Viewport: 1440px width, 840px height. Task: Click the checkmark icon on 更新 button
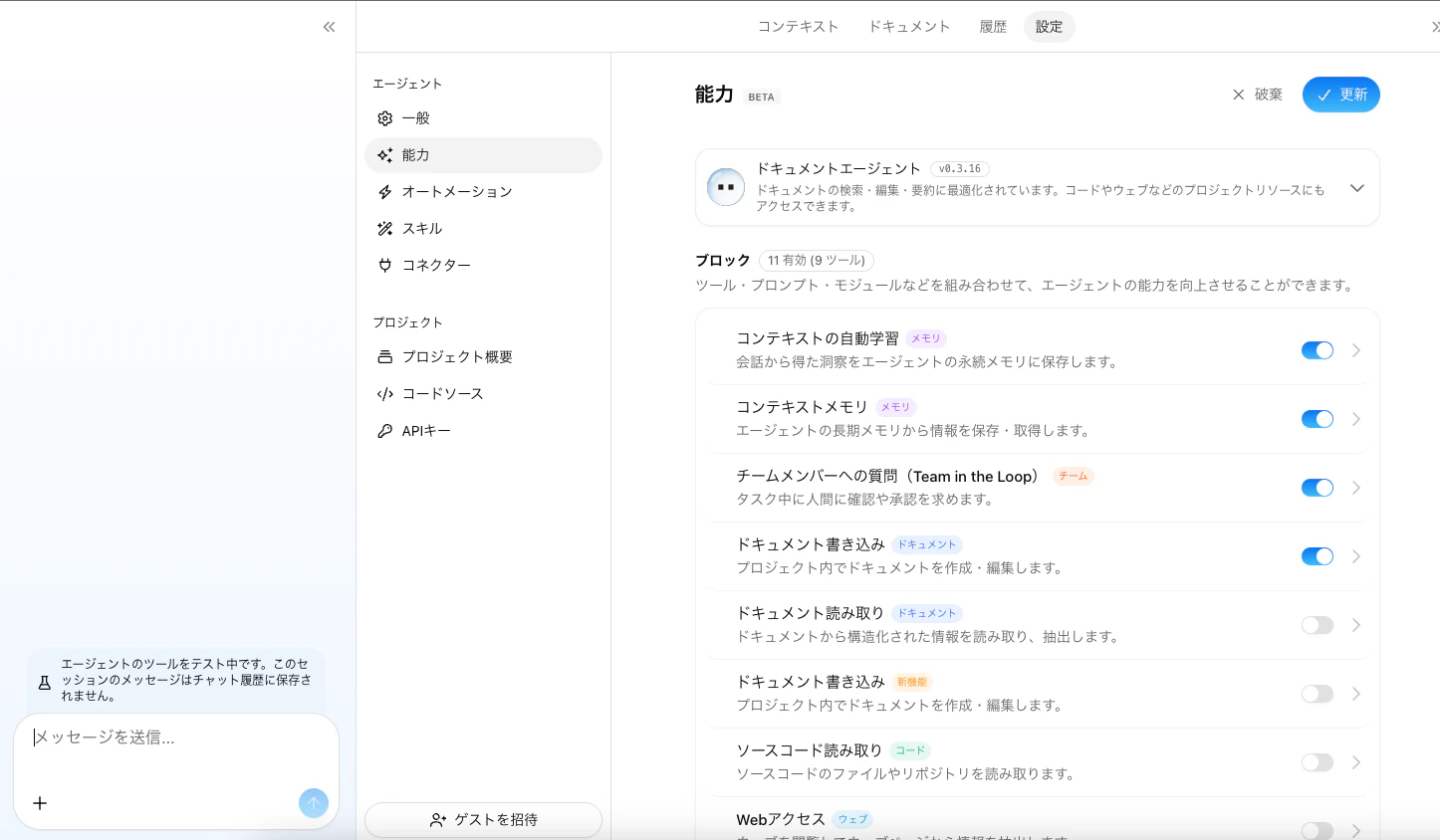point(1324,96)
